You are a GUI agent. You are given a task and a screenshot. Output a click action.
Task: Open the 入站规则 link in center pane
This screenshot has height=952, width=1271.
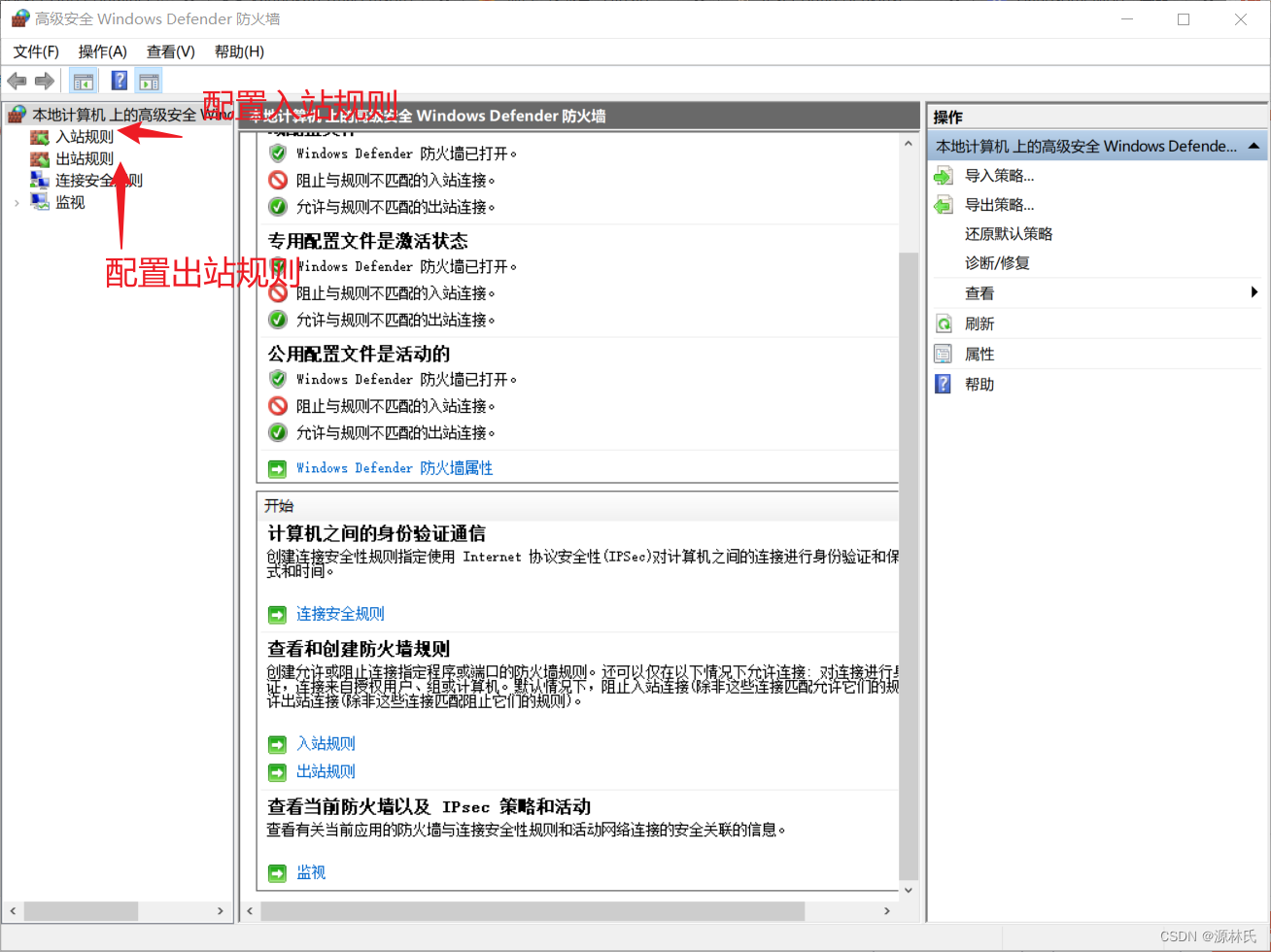point(326,744)
